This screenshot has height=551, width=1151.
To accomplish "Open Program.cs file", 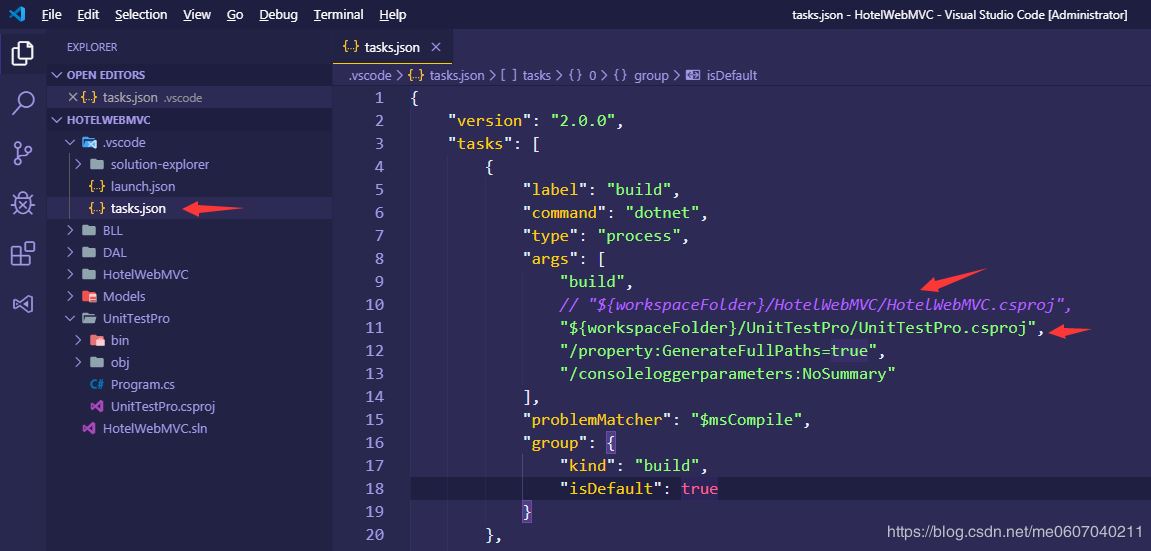I will (189, 384).
